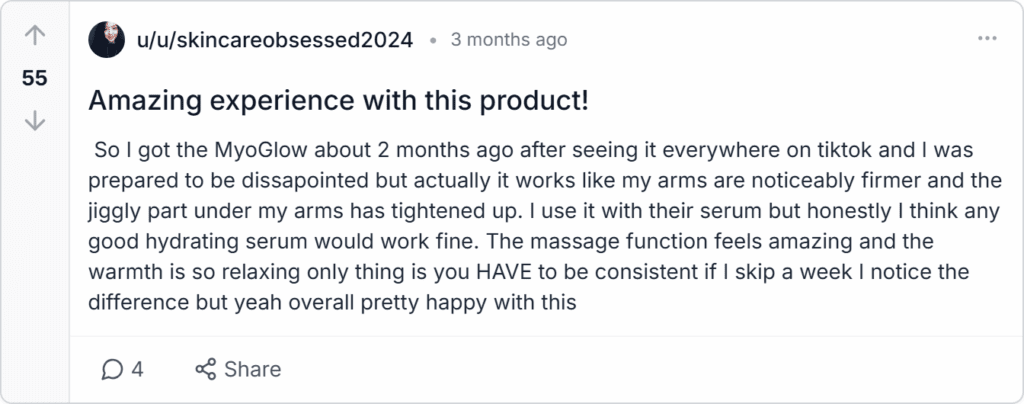Click the comment bubble icon

pyautogui.click(x=112, y=369)
